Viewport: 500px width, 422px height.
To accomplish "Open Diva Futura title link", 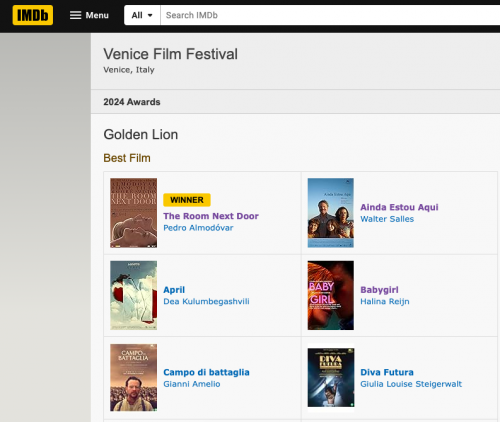I will [387, 372].
